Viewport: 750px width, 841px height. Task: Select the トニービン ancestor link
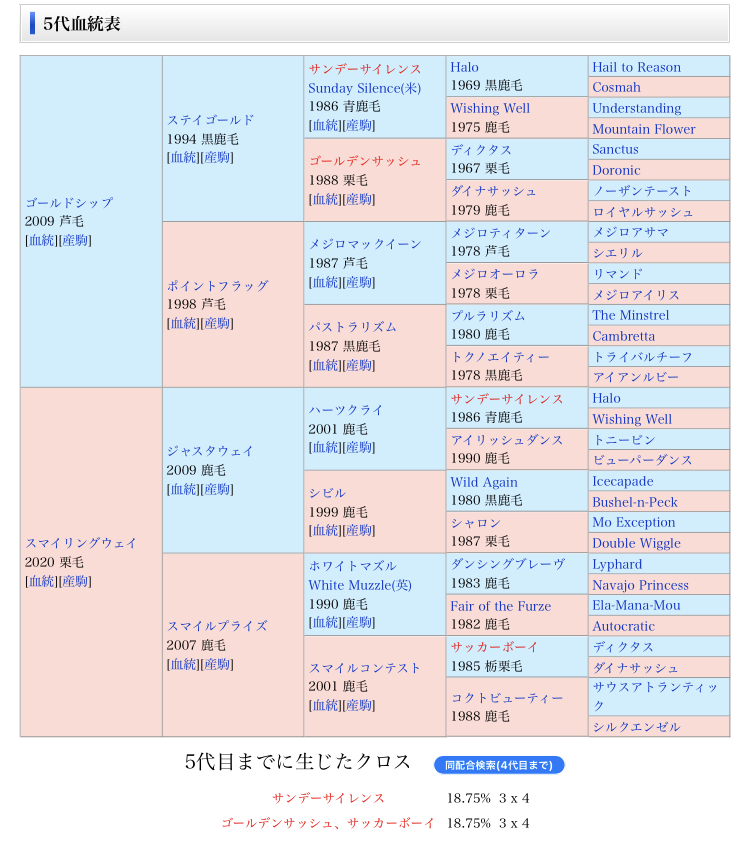click(623, 440)
